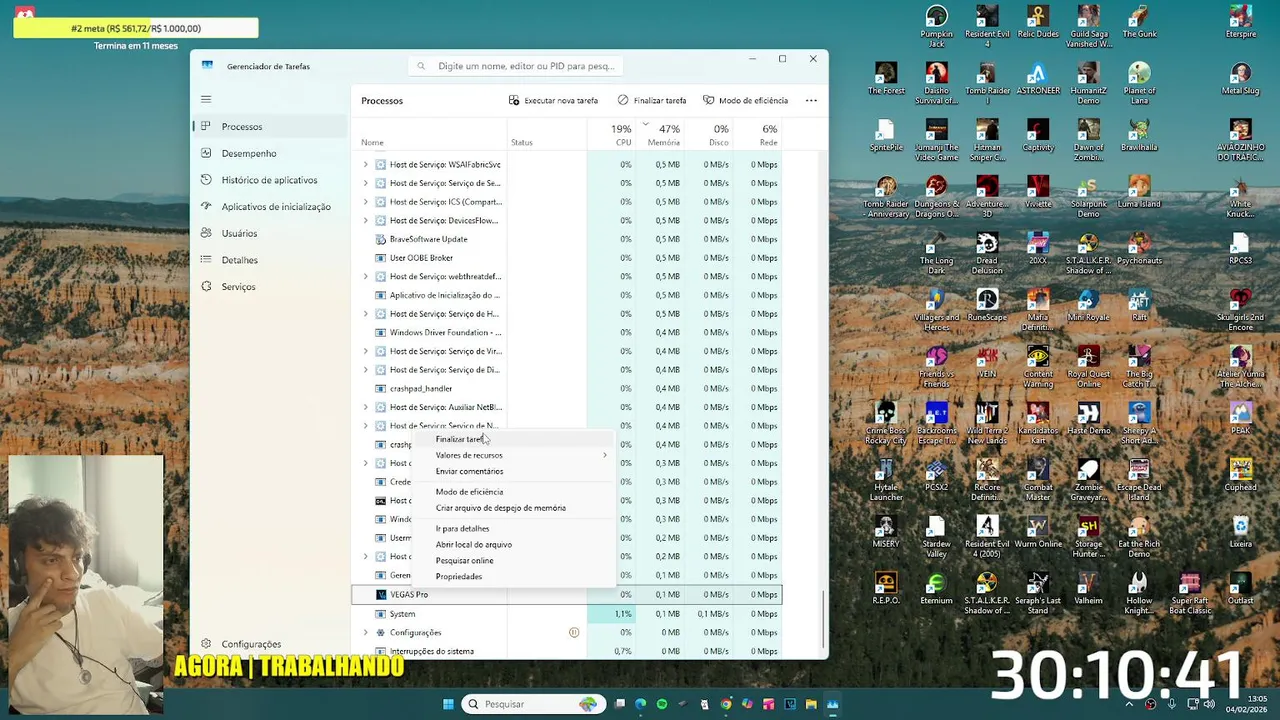Sort processes by the Disco column
The height and width of the screenshot is (720, 1280).
tap(711, 134)
